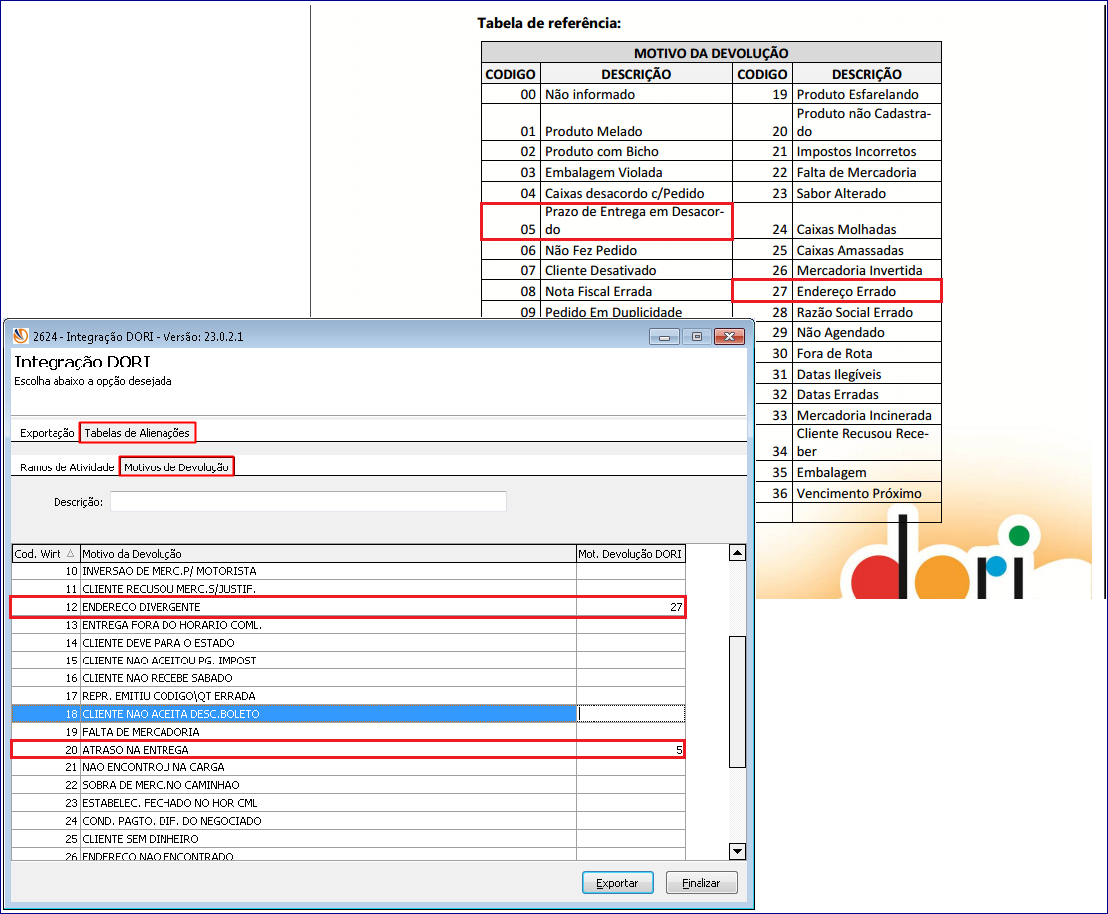The image size is (1108, 914).
Task: Click 'Razão Social Errado' in reference table
Action: coord(854,312)
